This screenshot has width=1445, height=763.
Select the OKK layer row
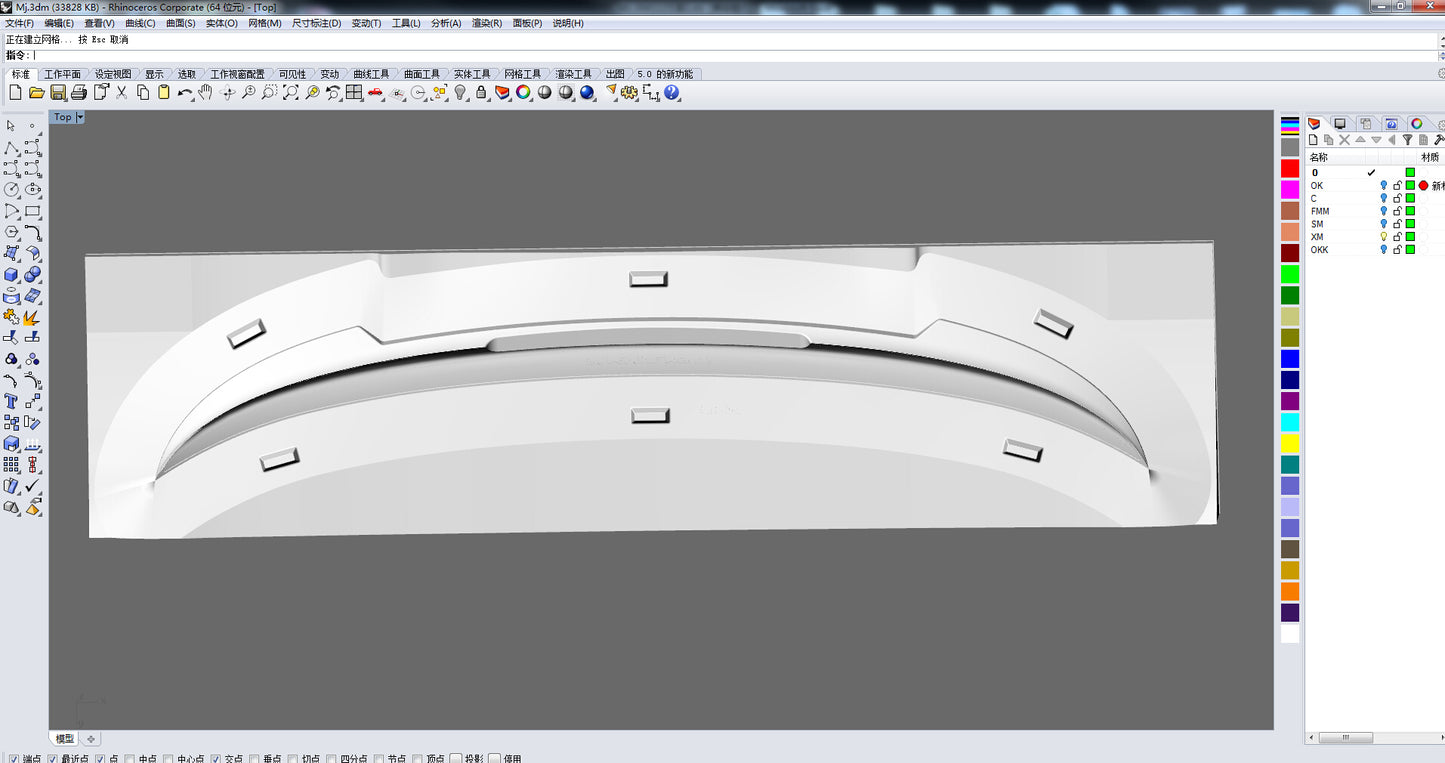pos(1375,250)
